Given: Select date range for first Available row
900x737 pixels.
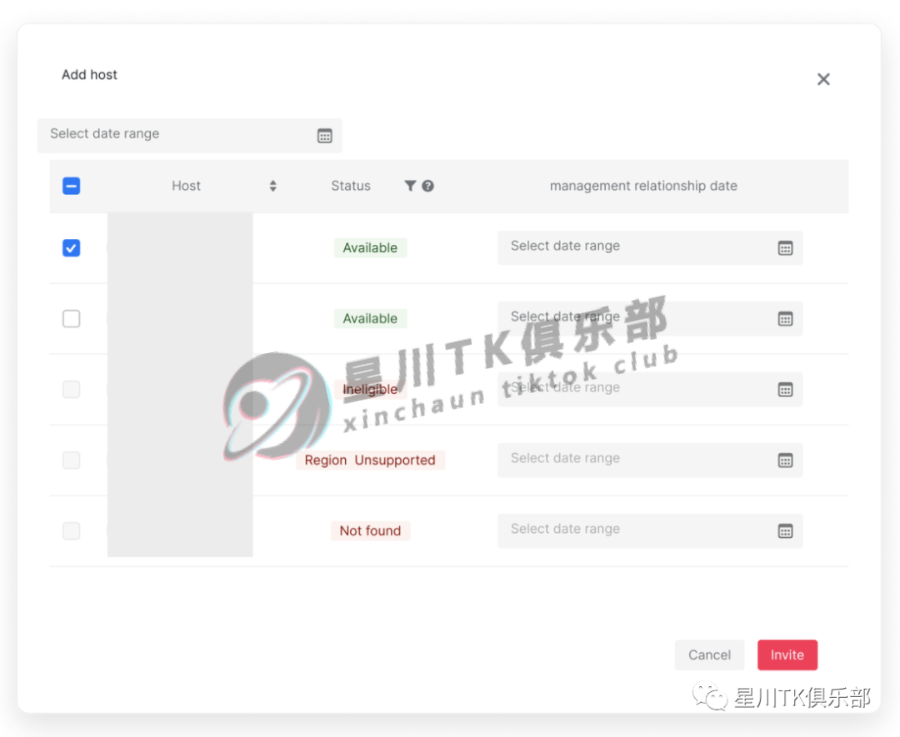Looking at the screenshot, I should [650, 248].
